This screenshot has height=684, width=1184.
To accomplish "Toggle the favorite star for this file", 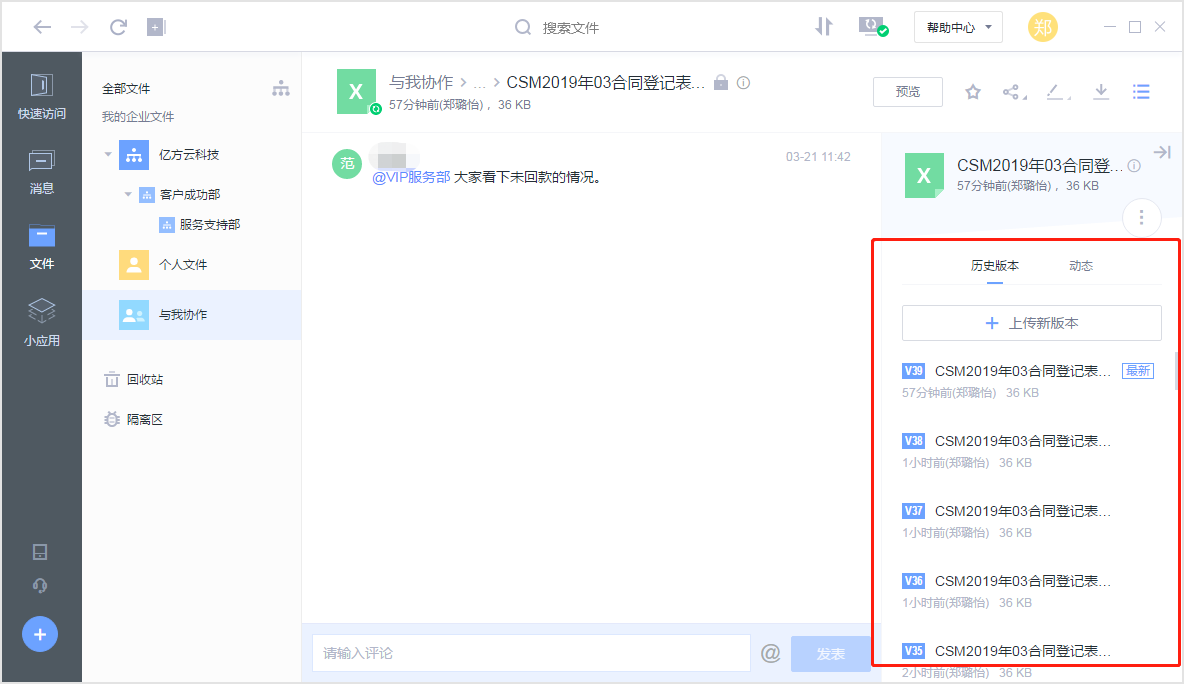I will [x=972, y=91].
